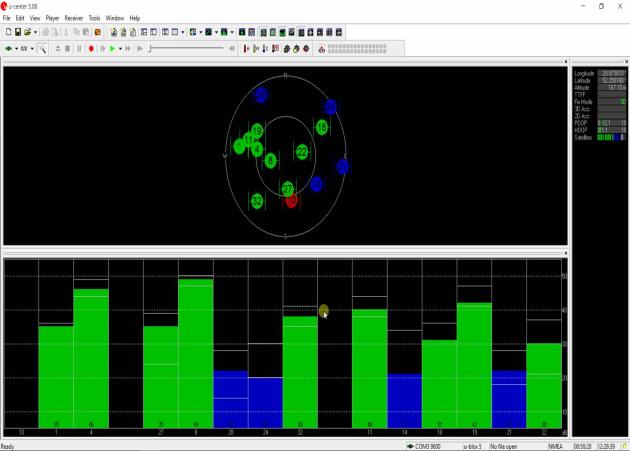Click the warmstart thermometer icon
This screenshot has width=630, height=451.
[256, 49]
